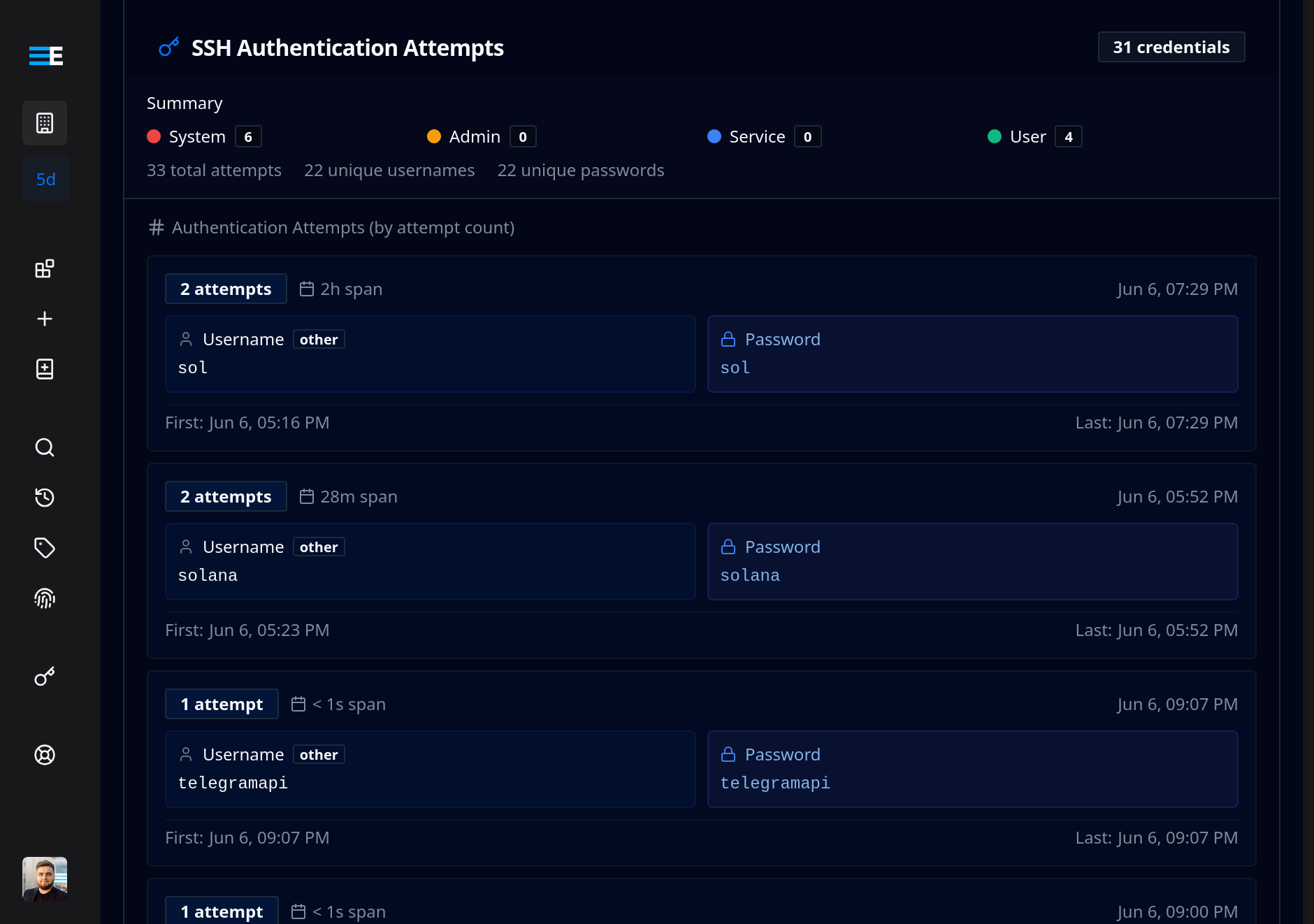Image resolution: width=1314 pixels, height=924 pixels.
Task: Click the help life-ring icon
Action: 44,755
